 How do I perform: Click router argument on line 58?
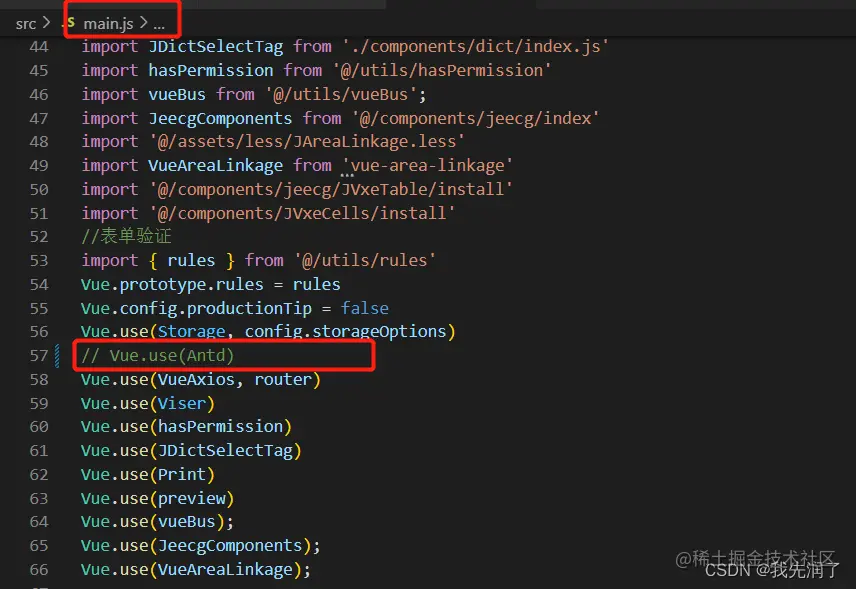pos(283,380)
